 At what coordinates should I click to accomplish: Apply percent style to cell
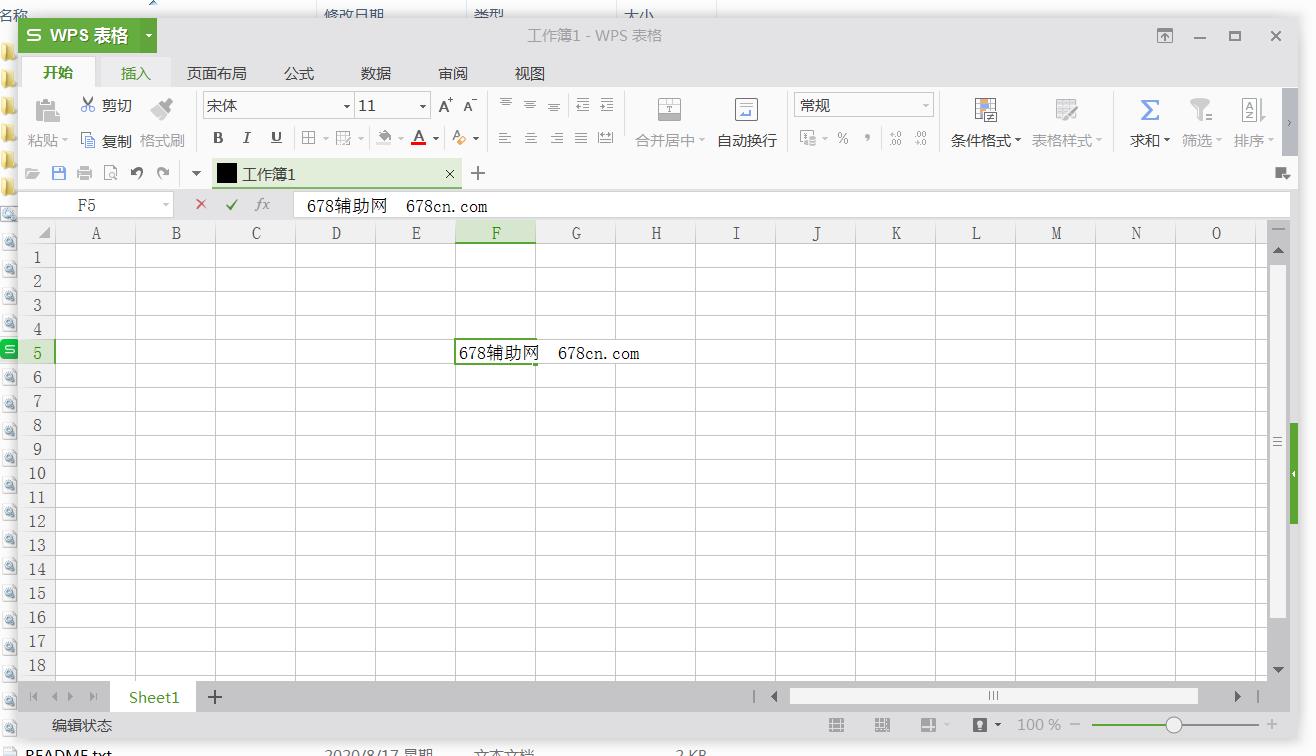pyautogui.click(x=843, y=138)
